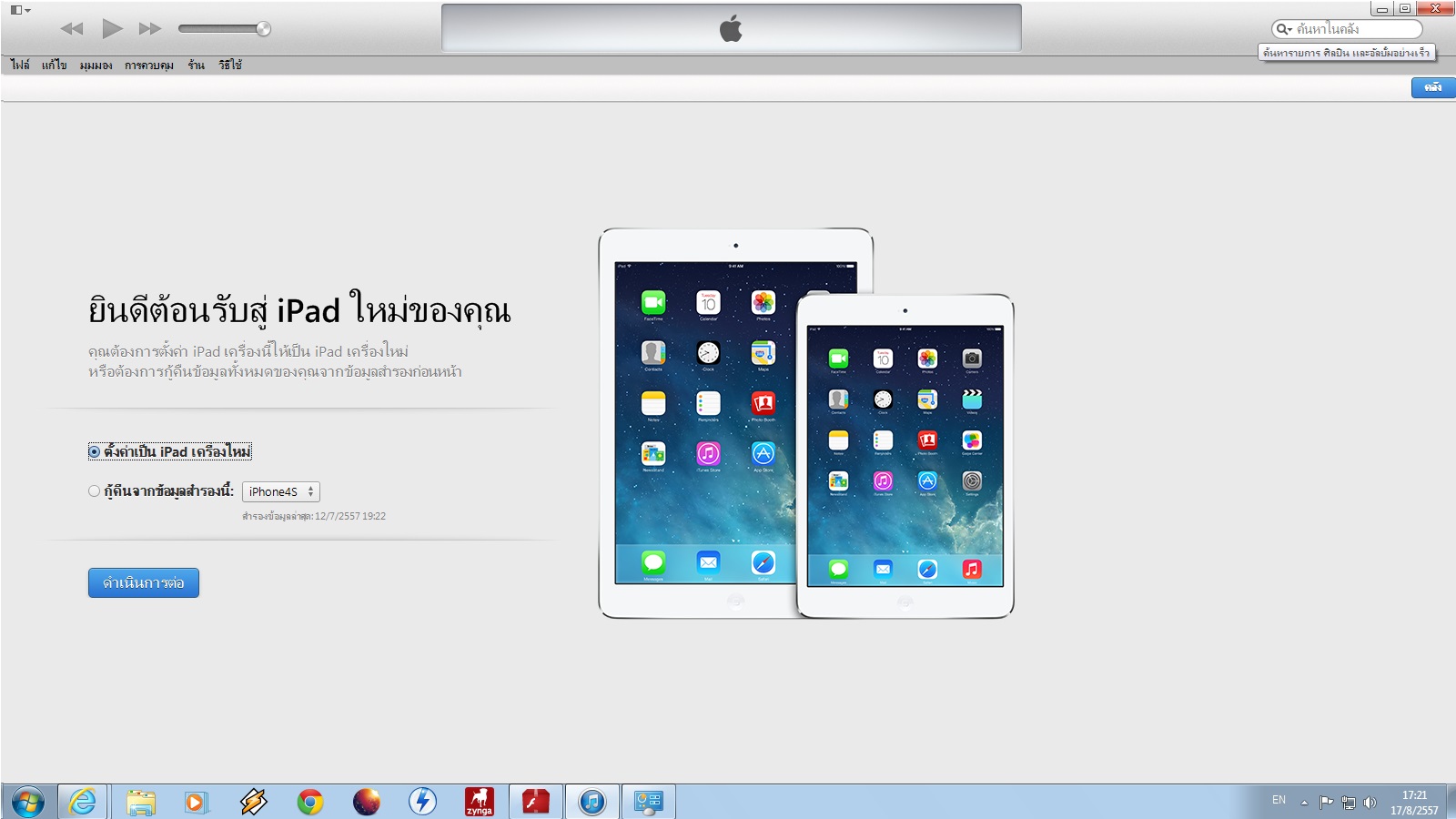Click the iTunes icon in taskbar
1456x819 pixels.
(591, 802)
